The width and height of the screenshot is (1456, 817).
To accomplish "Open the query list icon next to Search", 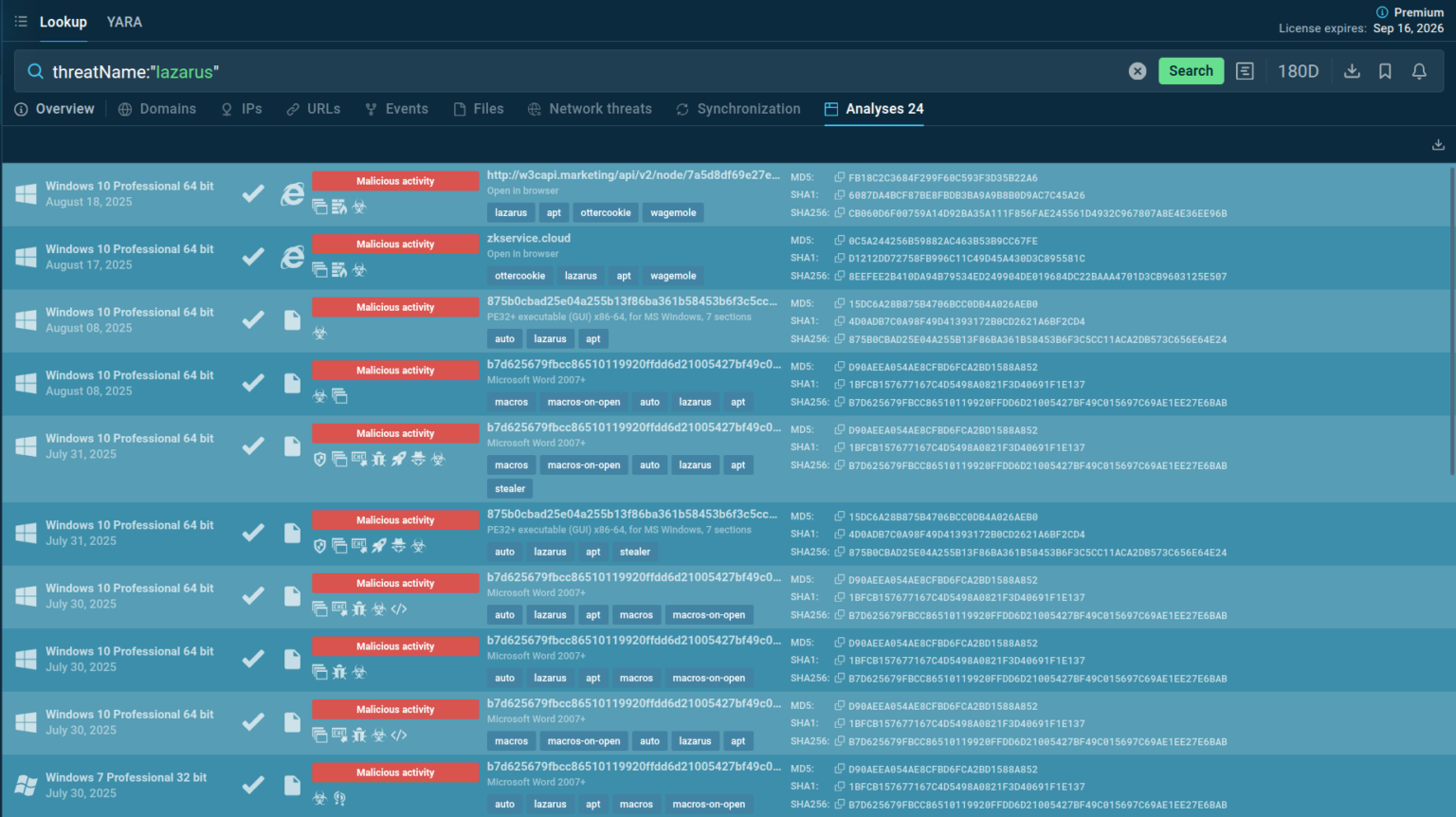I will pyautogui.click(x=1245, y=71).
